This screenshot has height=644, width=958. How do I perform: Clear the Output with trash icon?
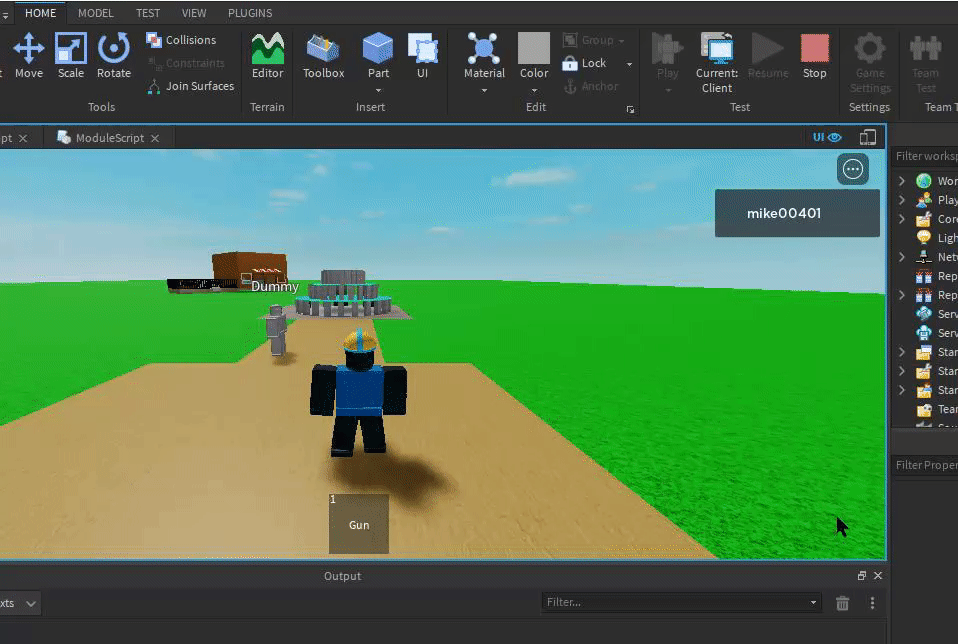(842, 603)
